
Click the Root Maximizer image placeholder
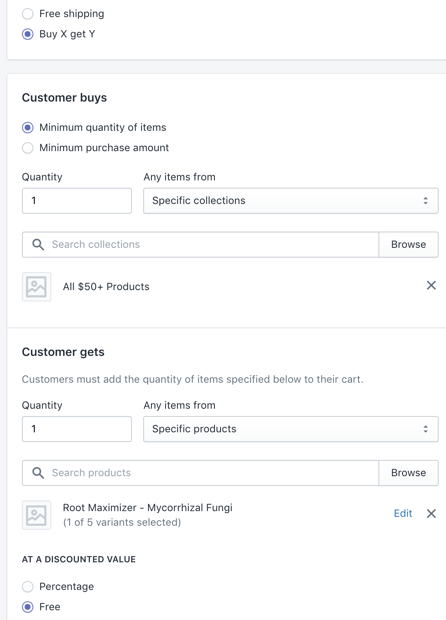(x=36, y=515)
